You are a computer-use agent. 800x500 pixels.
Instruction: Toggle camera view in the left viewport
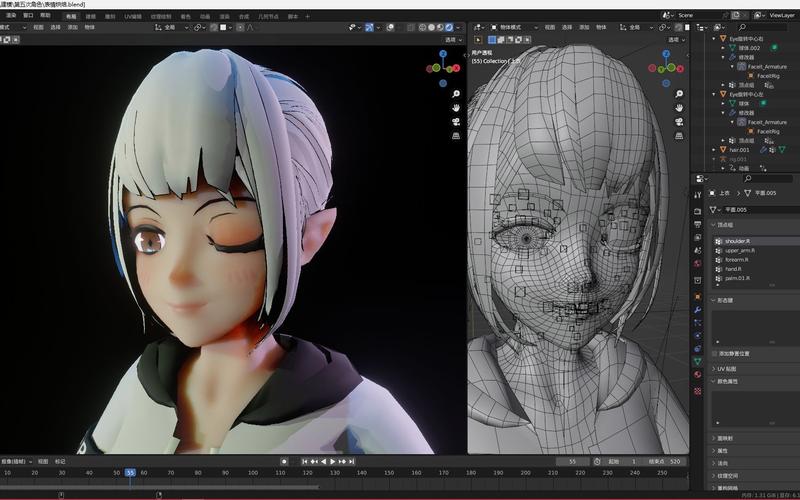(x=456, y=121)
